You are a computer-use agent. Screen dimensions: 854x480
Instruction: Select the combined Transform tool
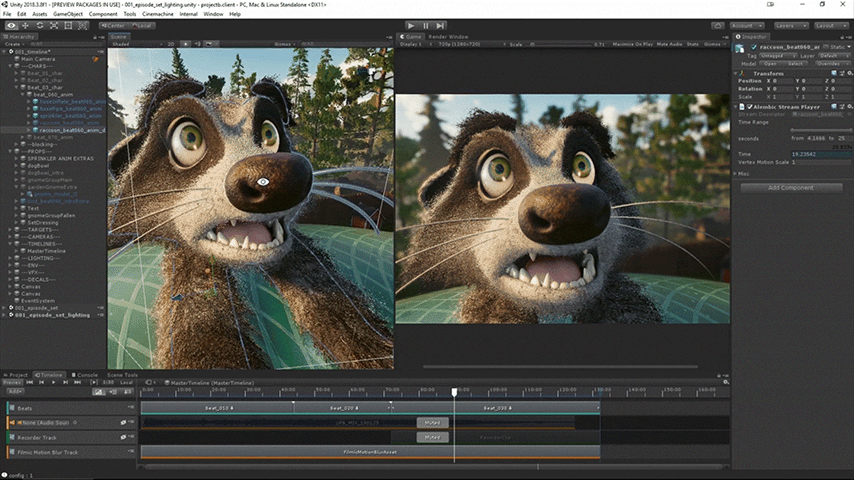82,26
